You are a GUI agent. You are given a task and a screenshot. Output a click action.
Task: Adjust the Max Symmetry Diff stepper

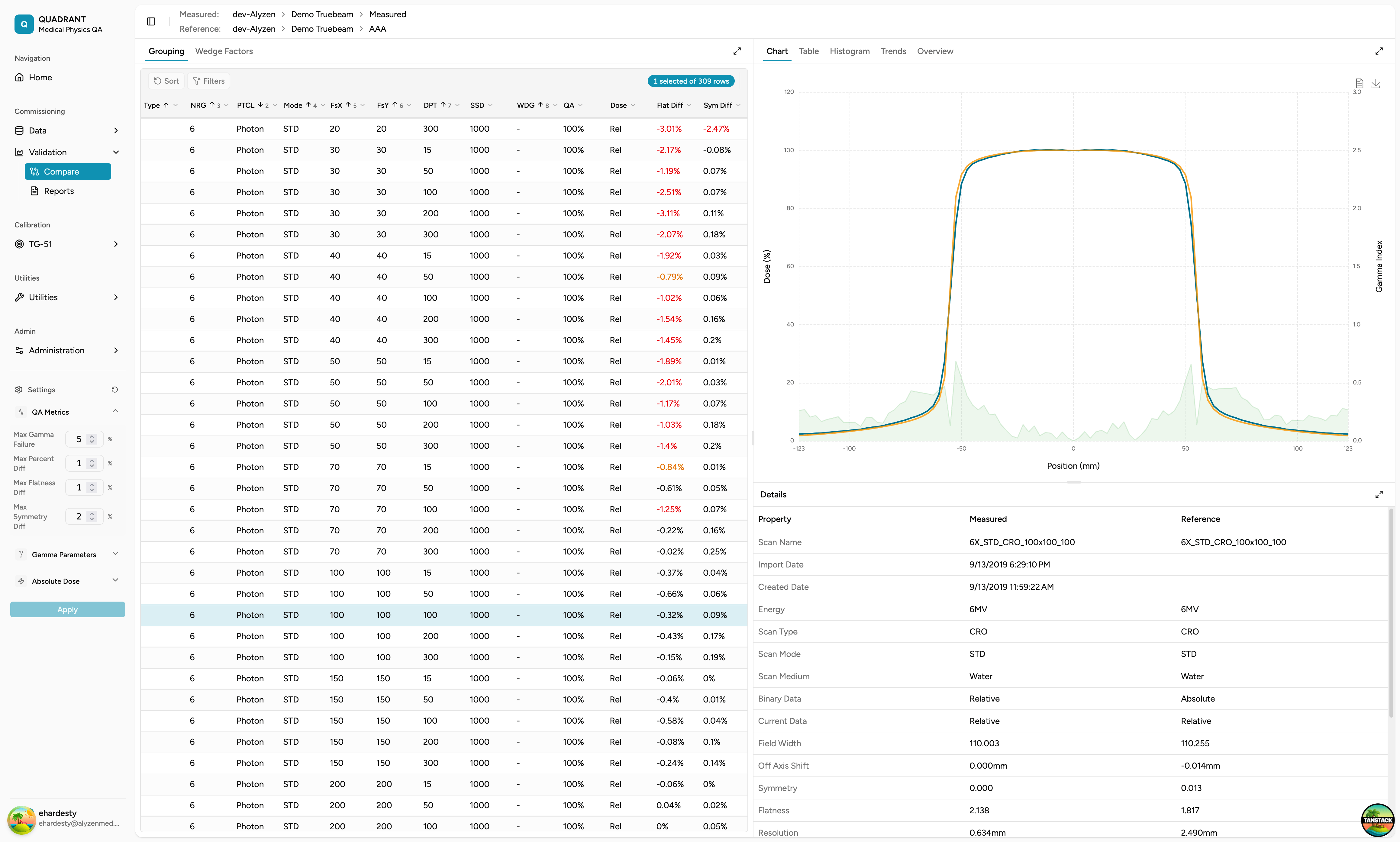pos(92,516)
